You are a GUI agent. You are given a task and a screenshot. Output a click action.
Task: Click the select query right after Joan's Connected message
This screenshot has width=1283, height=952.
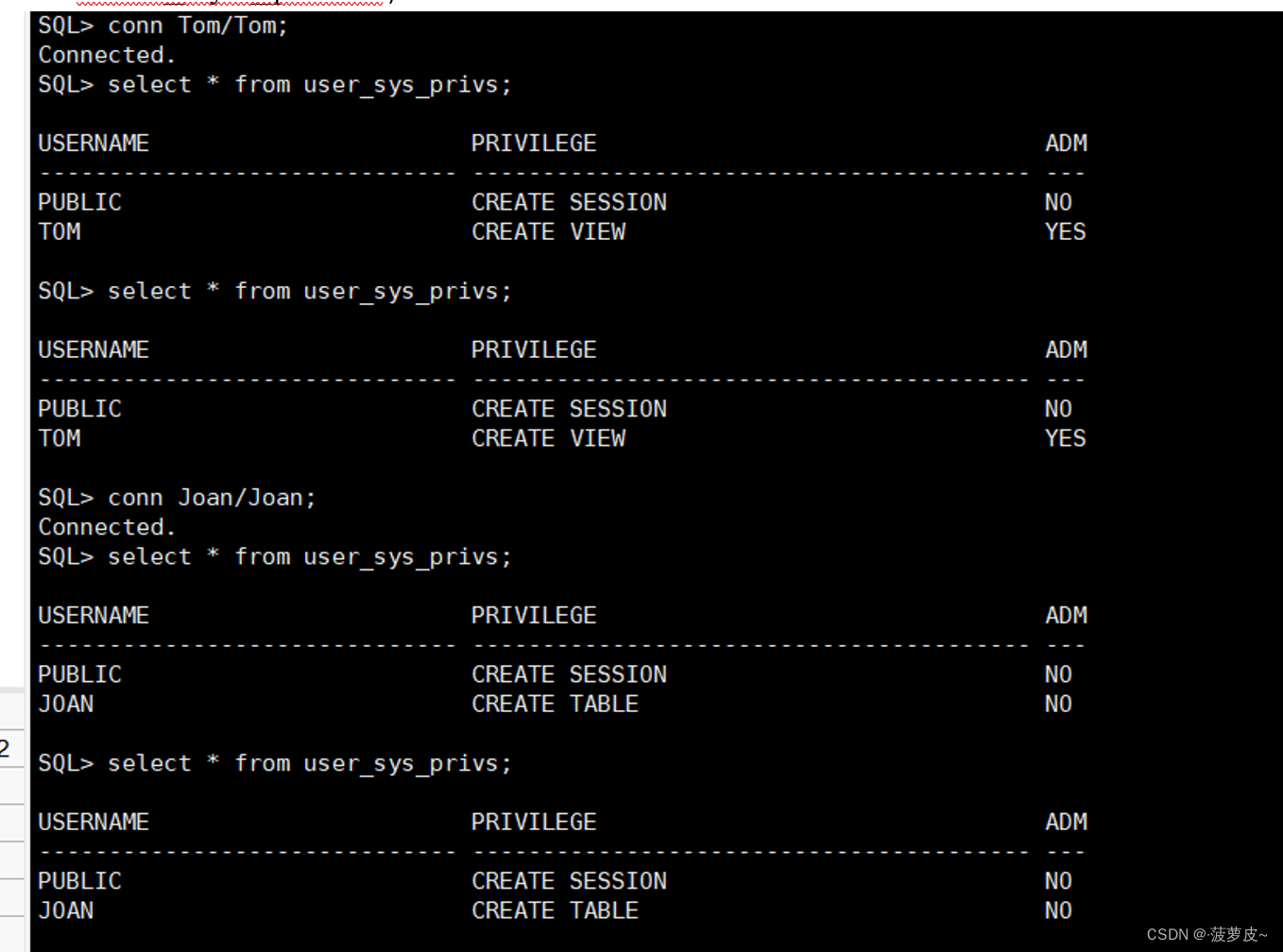click(x=274, y=557)
